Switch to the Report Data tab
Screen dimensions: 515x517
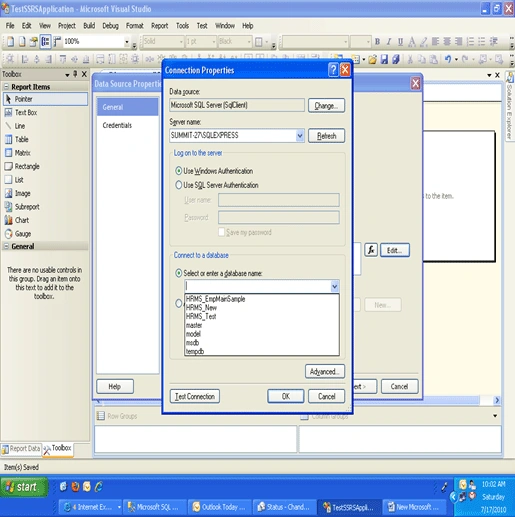(x=21, y=449)
